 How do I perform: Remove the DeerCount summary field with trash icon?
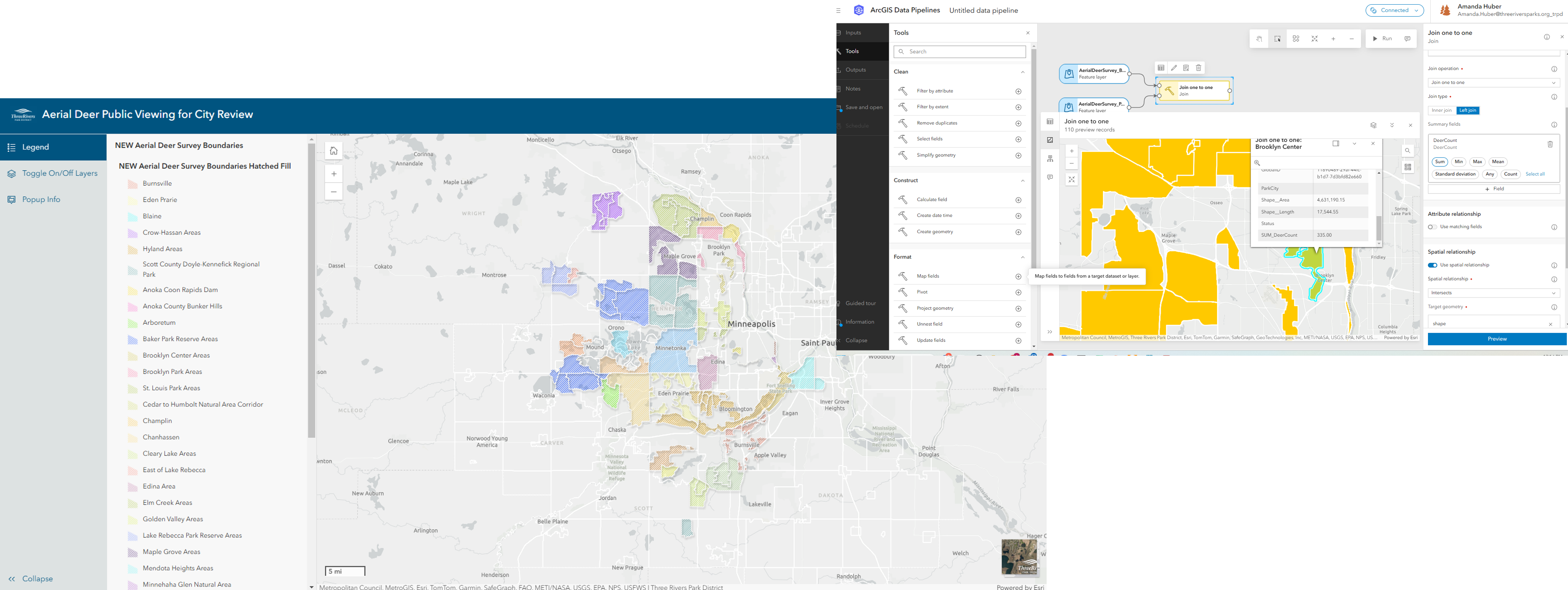click(1550, 144)
